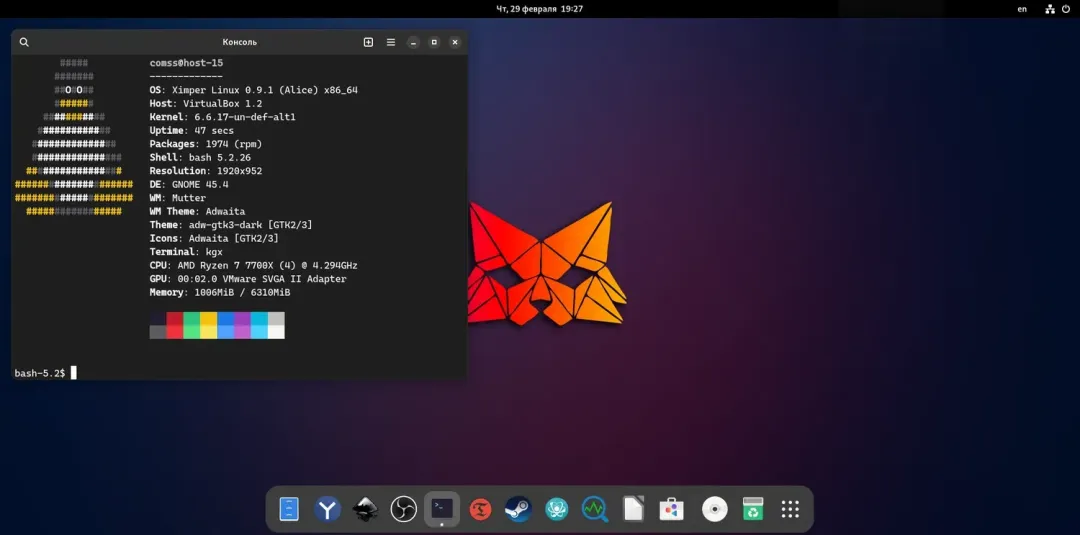Image resolution: width=1080 pixels, height=535 pixels.
Task: Click the Console terminal icon in dock
Action: (x=442, y=509)
